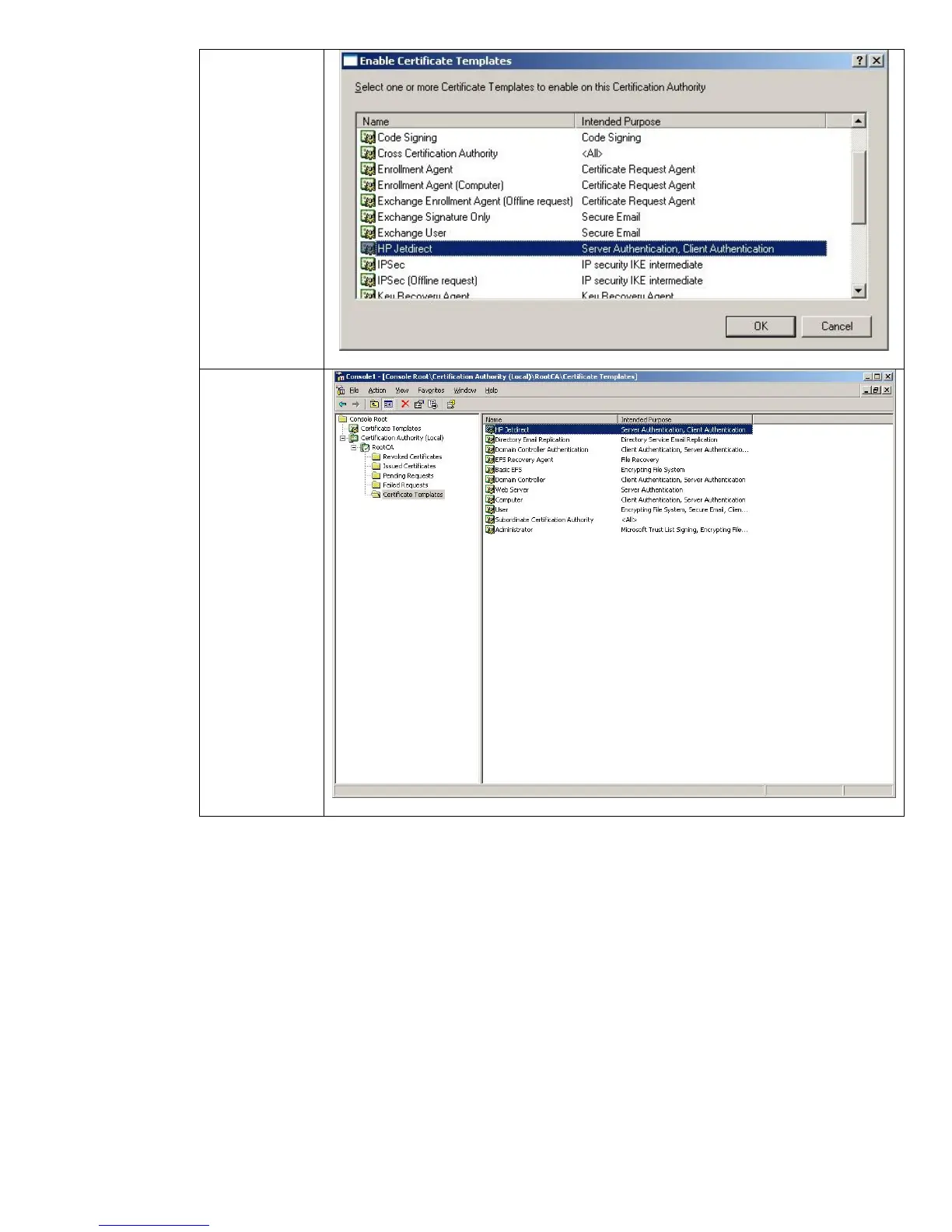Select HP Jetdirect row in Console1 list
Viewport: 952px width, 1232px height.
(x=618, y=429)
